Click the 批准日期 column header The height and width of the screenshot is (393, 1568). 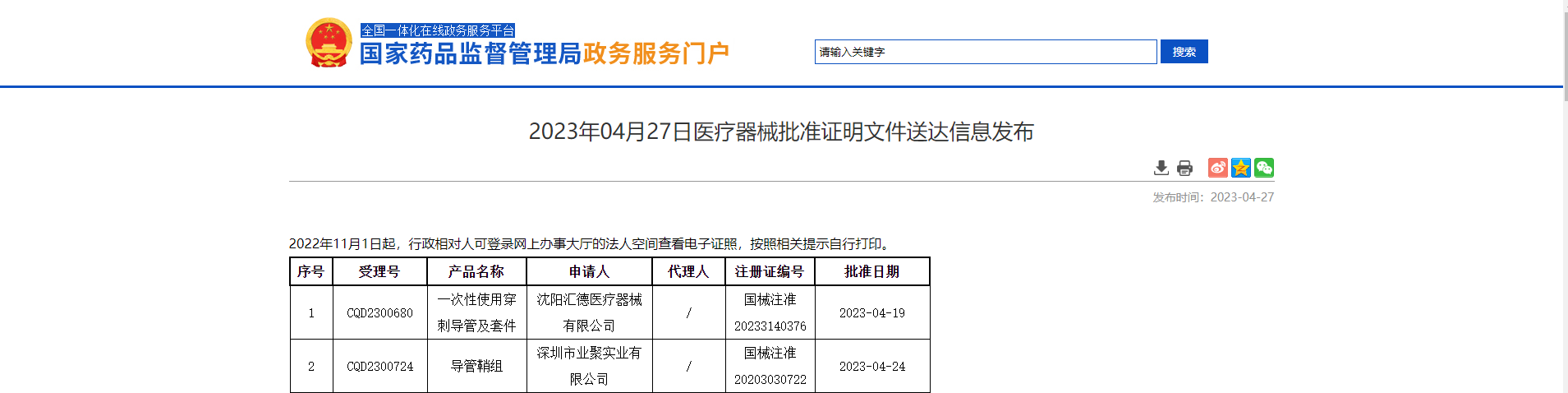coord(871,271)
